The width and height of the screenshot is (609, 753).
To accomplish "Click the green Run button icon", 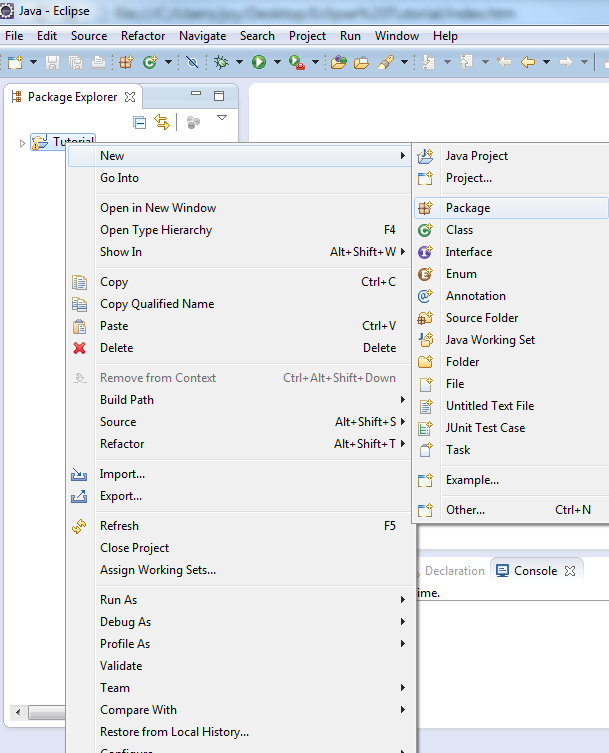I will pos(259,62).
